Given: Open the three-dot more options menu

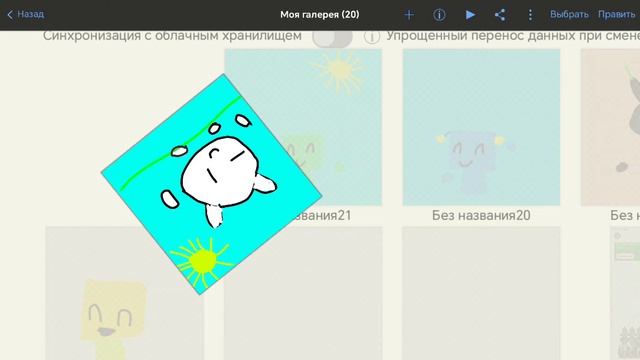Looking at the screenshot, I should 530,15.
